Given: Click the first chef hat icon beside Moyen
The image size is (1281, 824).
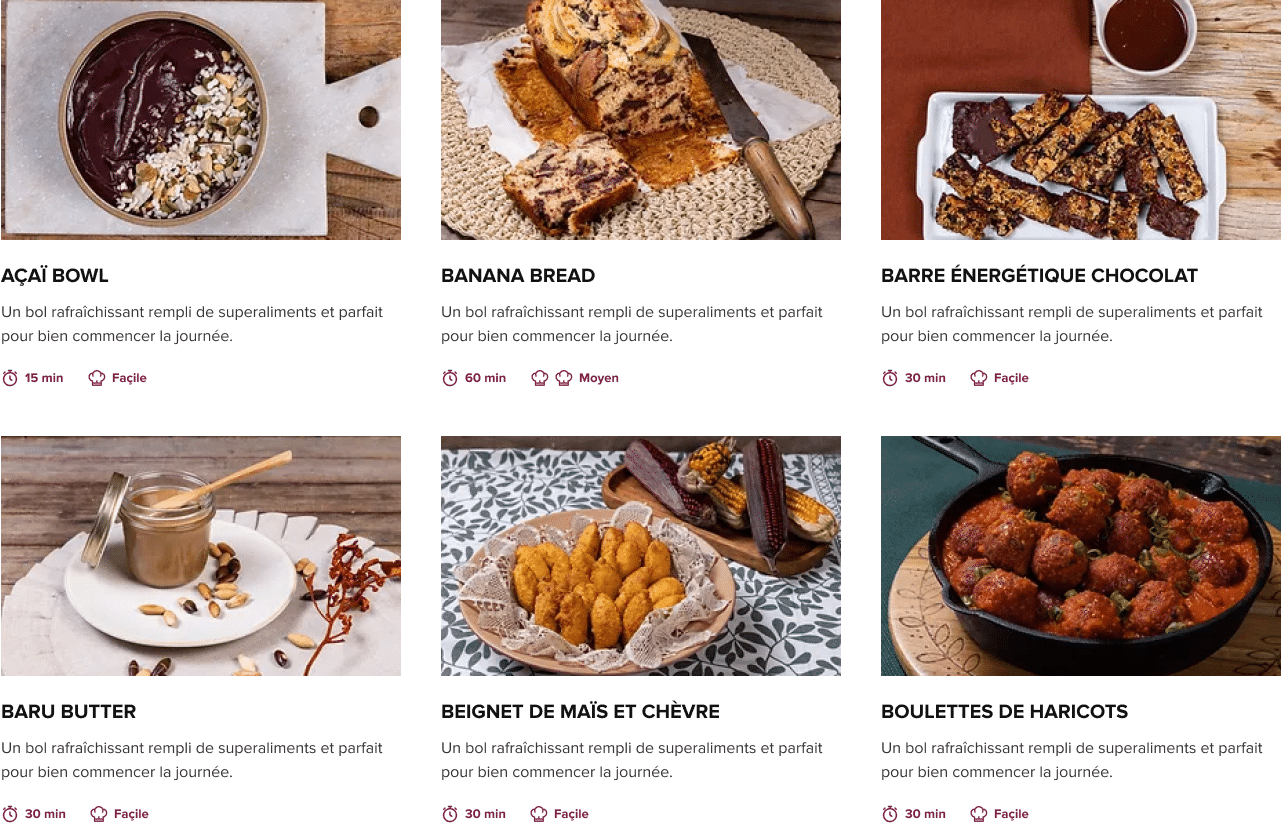Looking at the screenshot, I should point(540,378).
